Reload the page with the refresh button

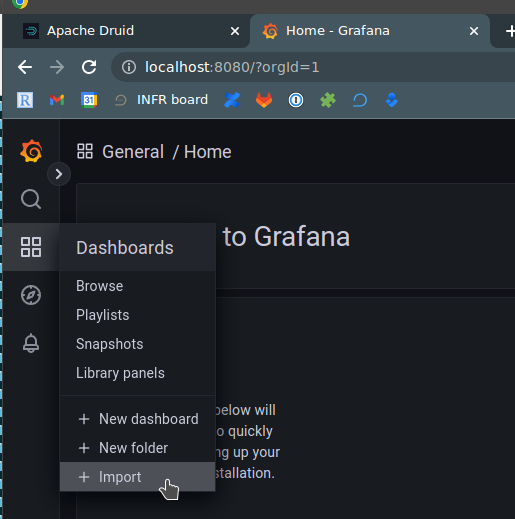(x=89, y=67)
